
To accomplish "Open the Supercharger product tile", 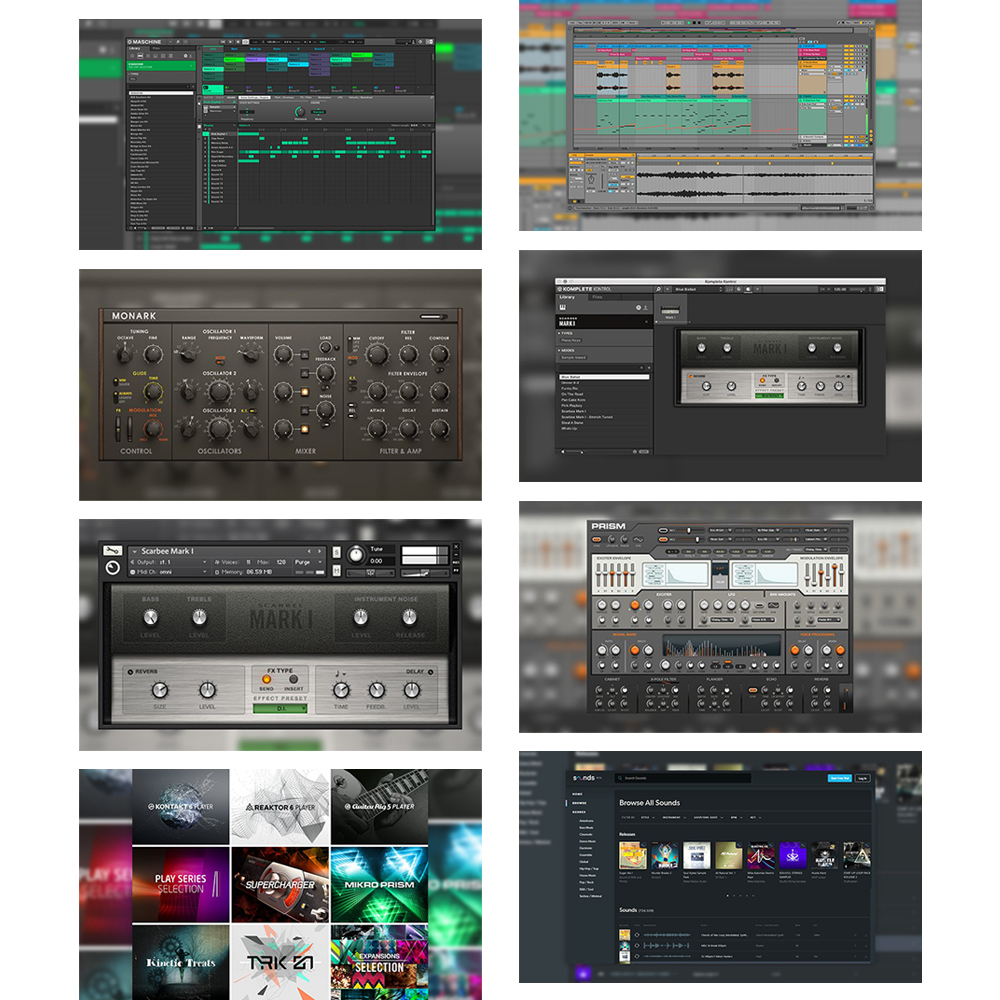I will 281,885.
